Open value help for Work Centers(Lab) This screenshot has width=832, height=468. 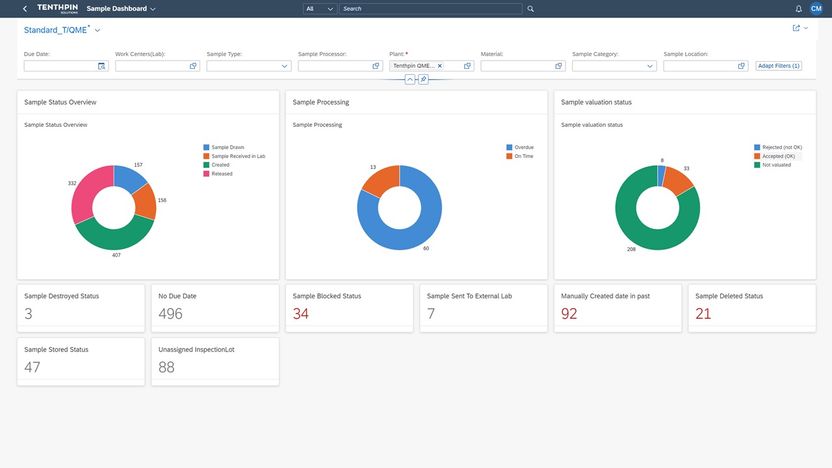tap(193, 66)
